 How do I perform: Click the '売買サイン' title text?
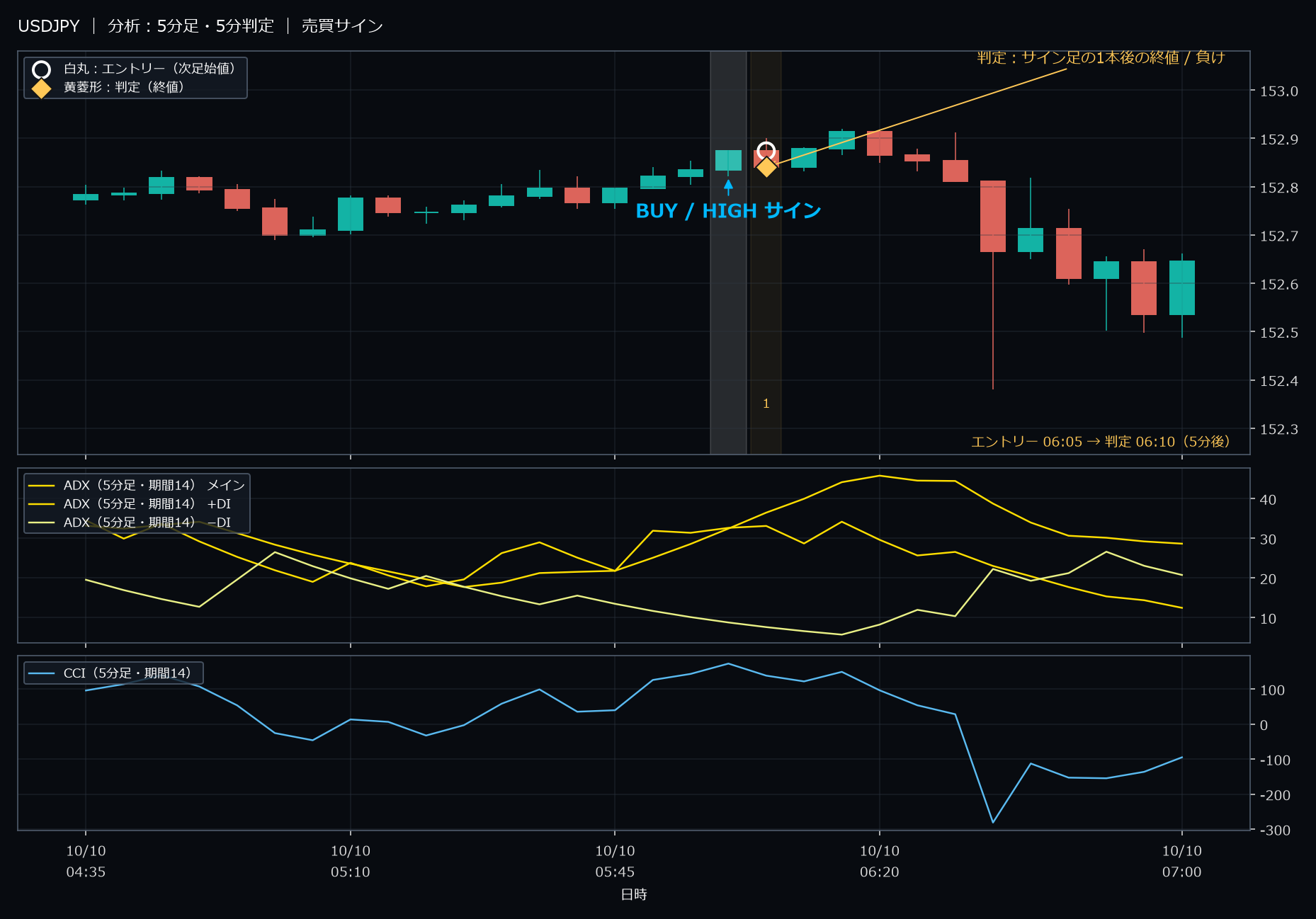coord(342,26)
